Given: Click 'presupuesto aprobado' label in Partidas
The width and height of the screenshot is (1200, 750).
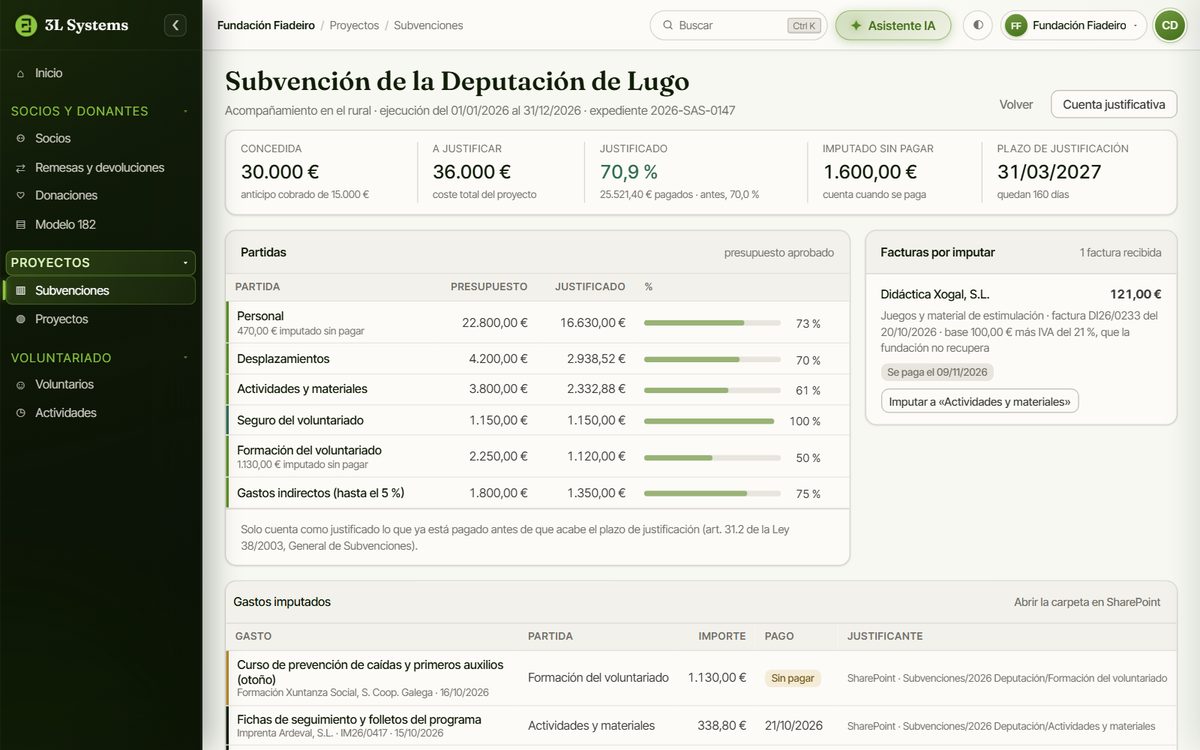Looking at the screenshot, I should pyautogui.click(x=779, y=253).
